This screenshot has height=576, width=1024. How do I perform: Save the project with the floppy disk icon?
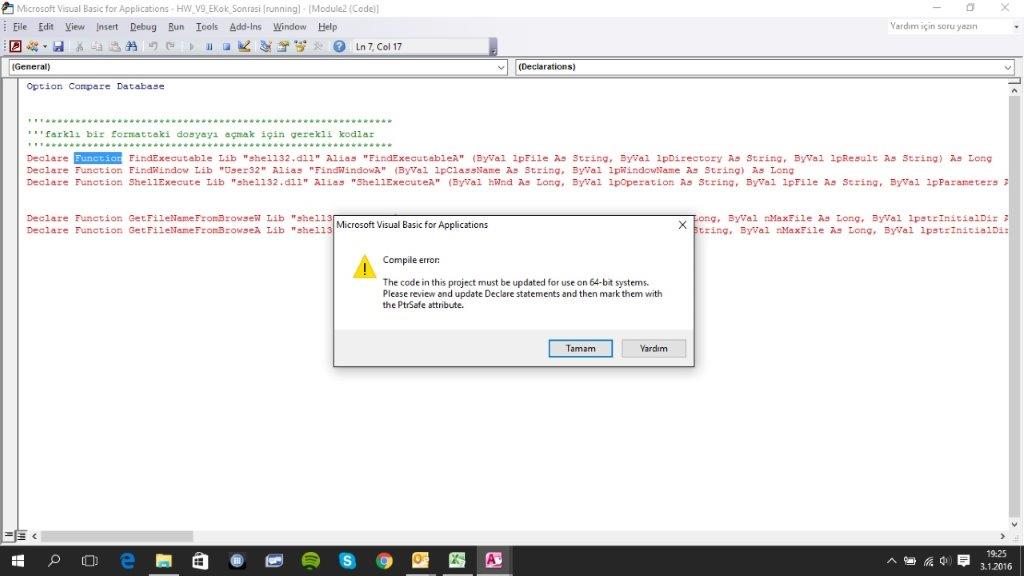pyautogui.click(x=59, y=47)
